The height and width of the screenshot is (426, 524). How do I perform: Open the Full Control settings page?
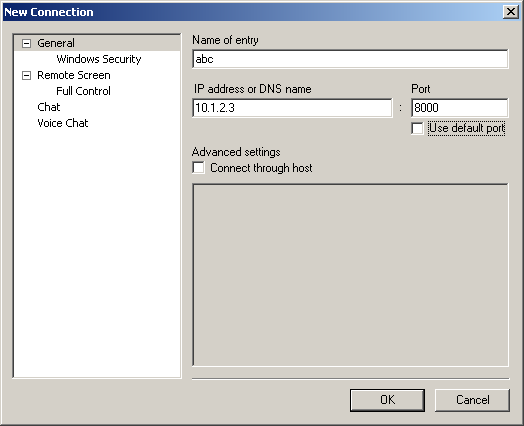83,91
